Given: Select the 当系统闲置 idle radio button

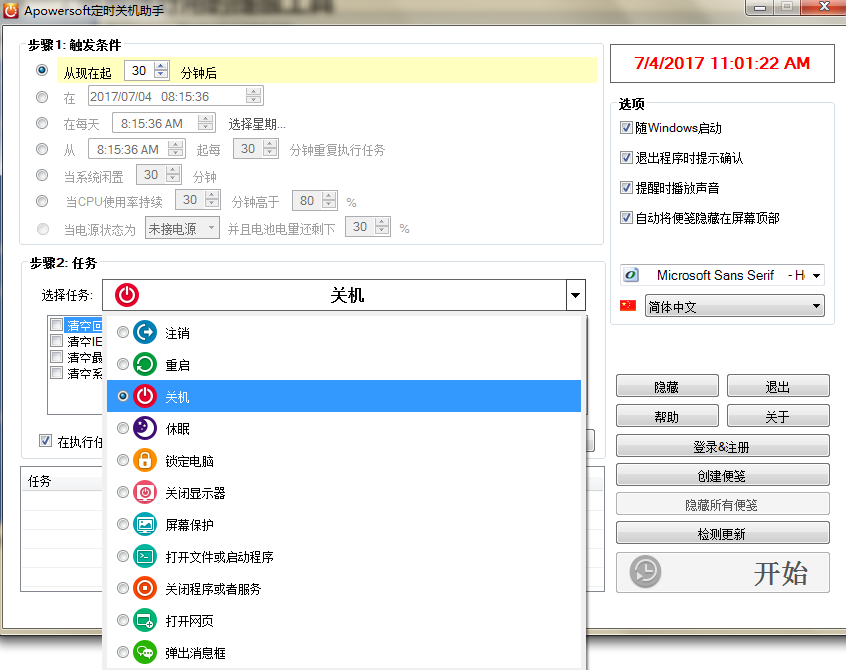Looking at the screenshot, I should click(42, 175).
